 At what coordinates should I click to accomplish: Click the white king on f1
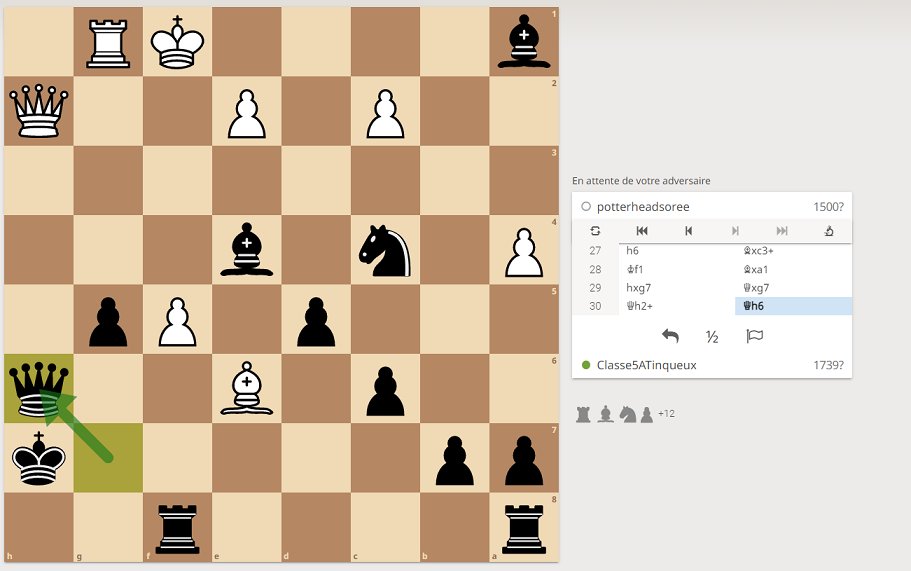pyautogui.click(x=177, y=42)
